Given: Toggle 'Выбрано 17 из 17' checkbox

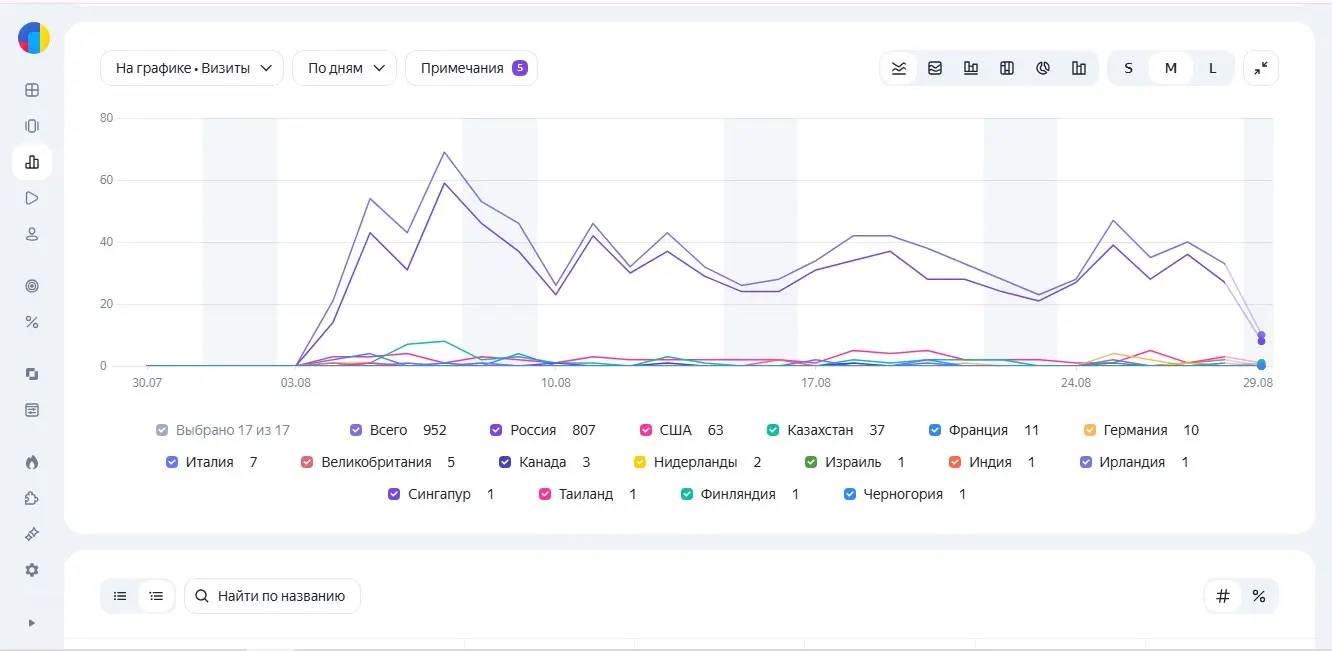Looking at the screenshot, I should tap(162, 430).
